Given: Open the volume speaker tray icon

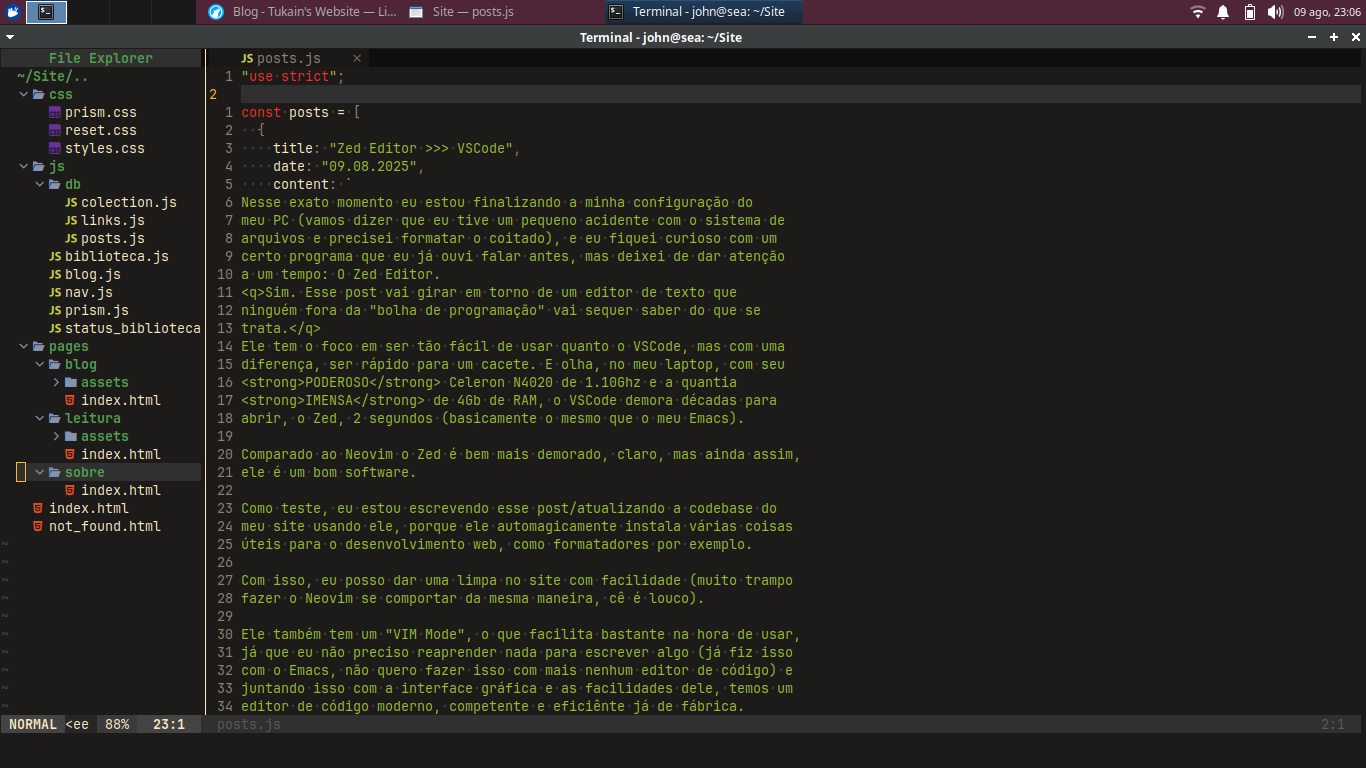Looking at the screenshot, I should point(1275,12).
